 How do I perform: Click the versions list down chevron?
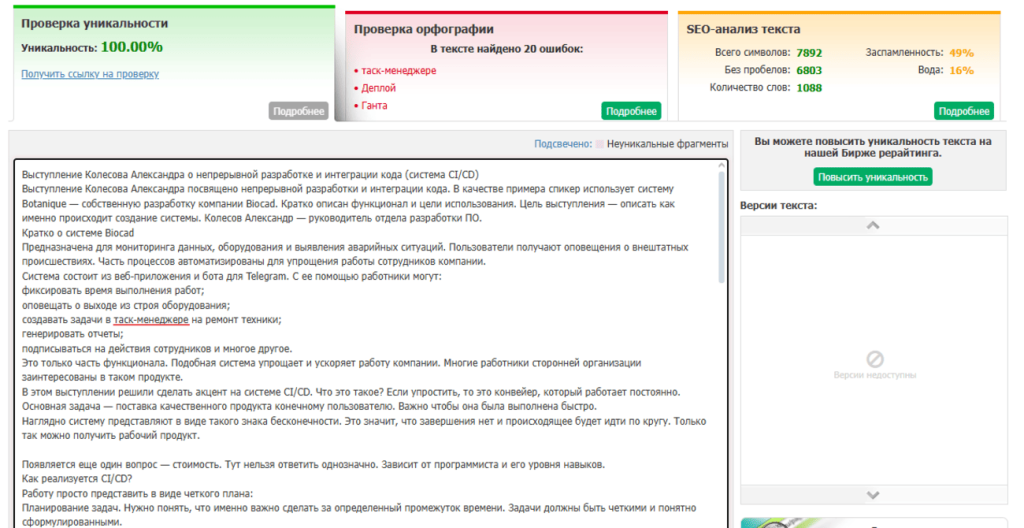click(x=872, y=495)
